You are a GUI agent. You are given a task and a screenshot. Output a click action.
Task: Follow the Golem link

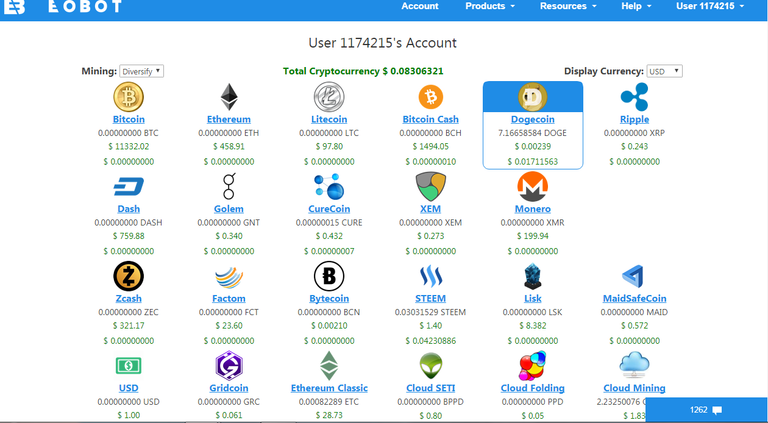(229, 209)
